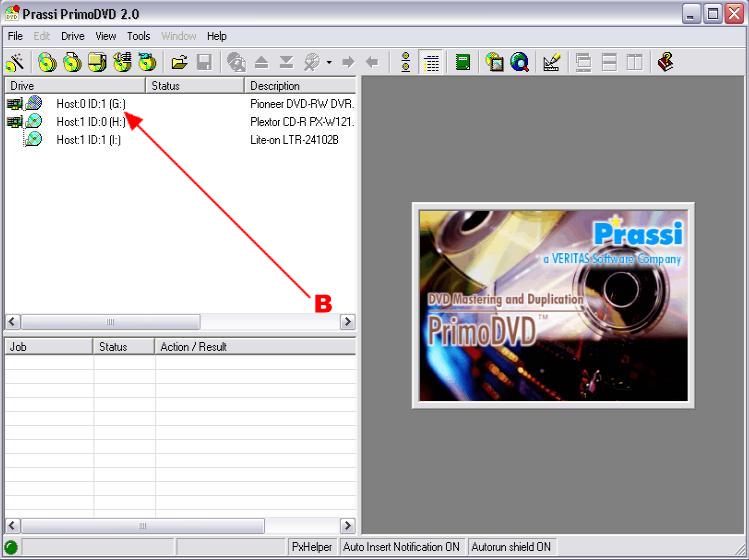The image size is (749, 560).
Task: Click the third disc icon with gray box
Action: coord(97,62)
